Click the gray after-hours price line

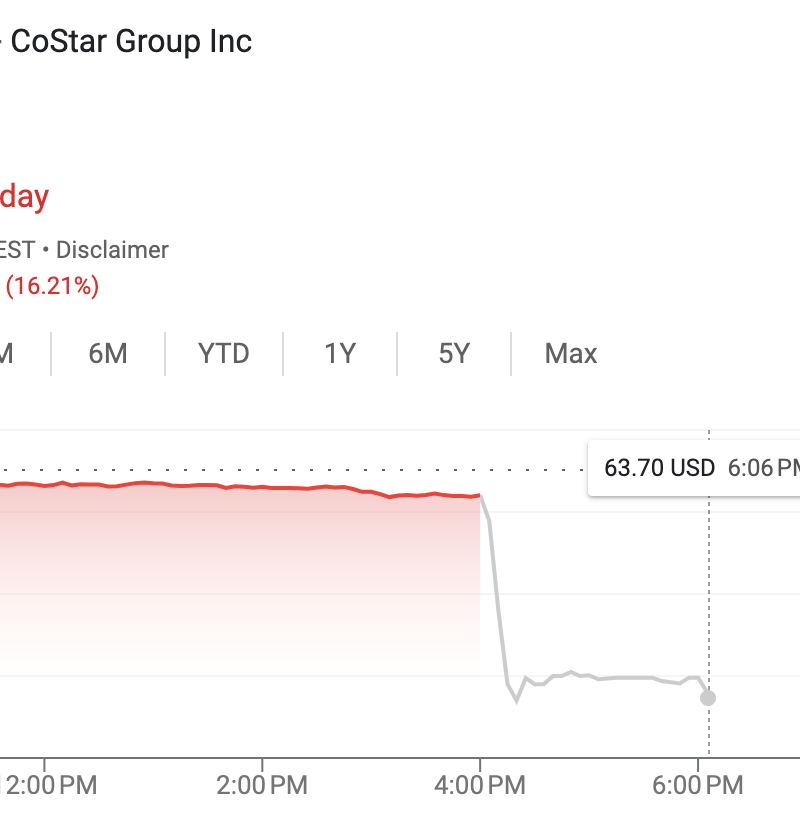point(620,678)
